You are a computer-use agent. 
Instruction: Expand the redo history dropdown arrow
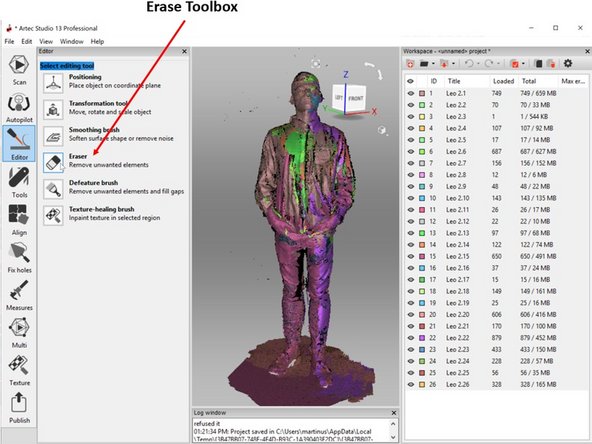[498, 64]
